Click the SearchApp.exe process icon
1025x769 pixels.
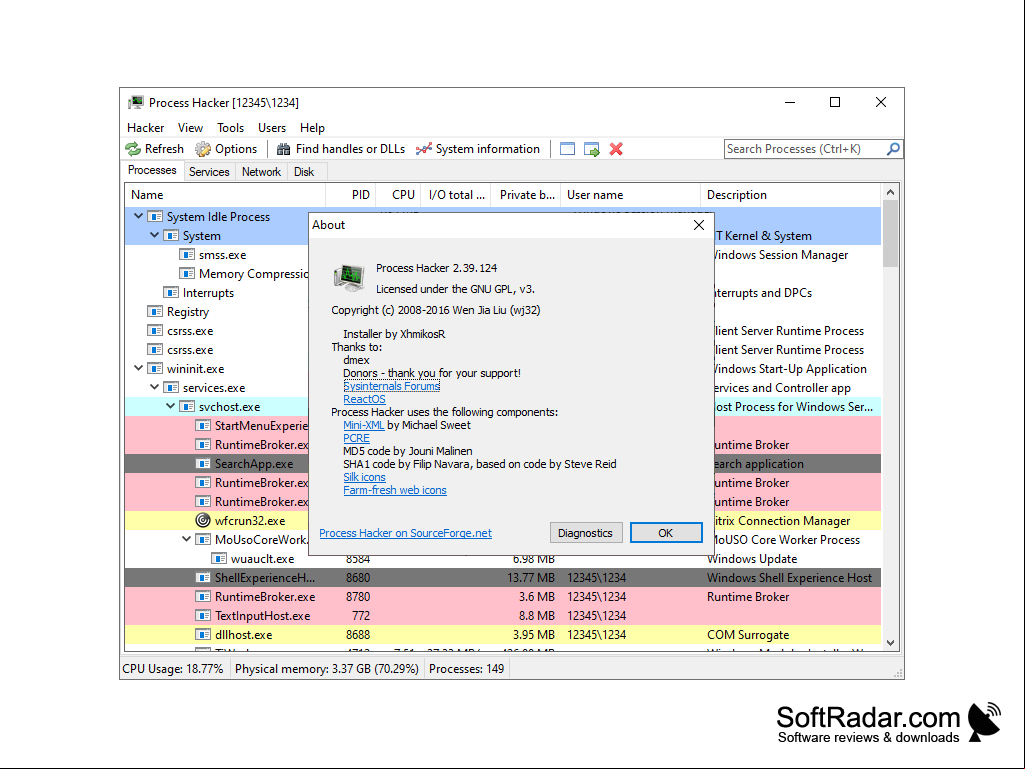pos(203,464)
